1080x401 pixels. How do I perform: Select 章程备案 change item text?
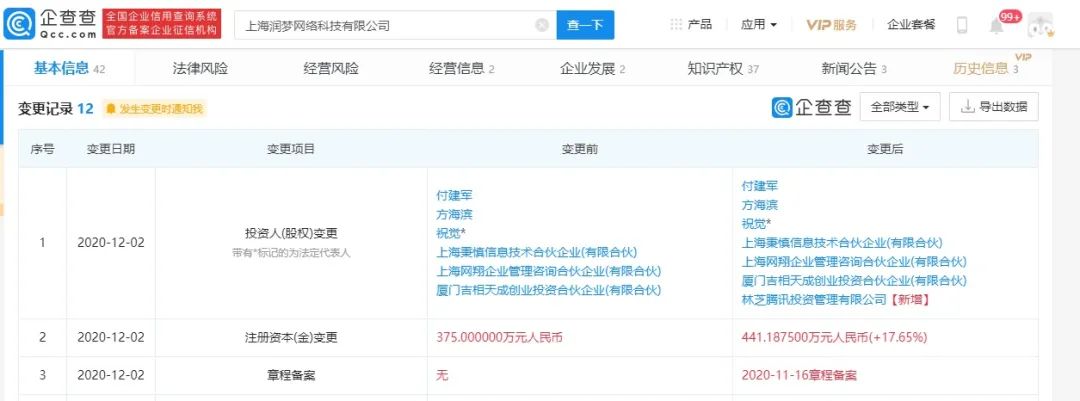click(x=291, y=376)
